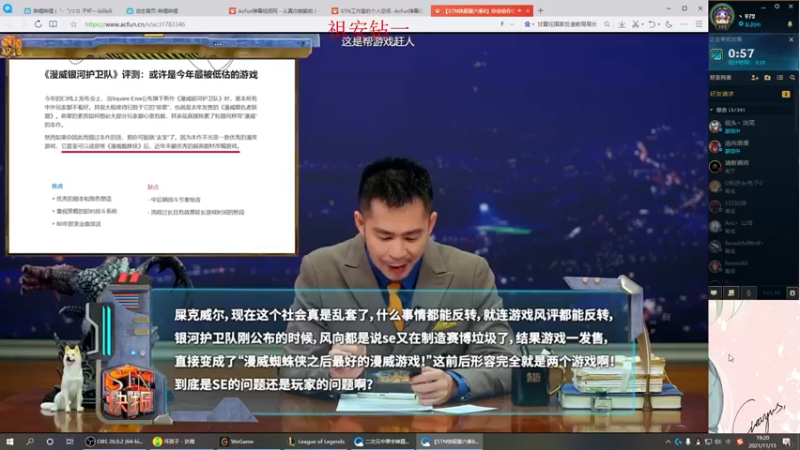Open the three-dot more tools menu
This screenshot has width=800, height=450.
coord(684,24)
